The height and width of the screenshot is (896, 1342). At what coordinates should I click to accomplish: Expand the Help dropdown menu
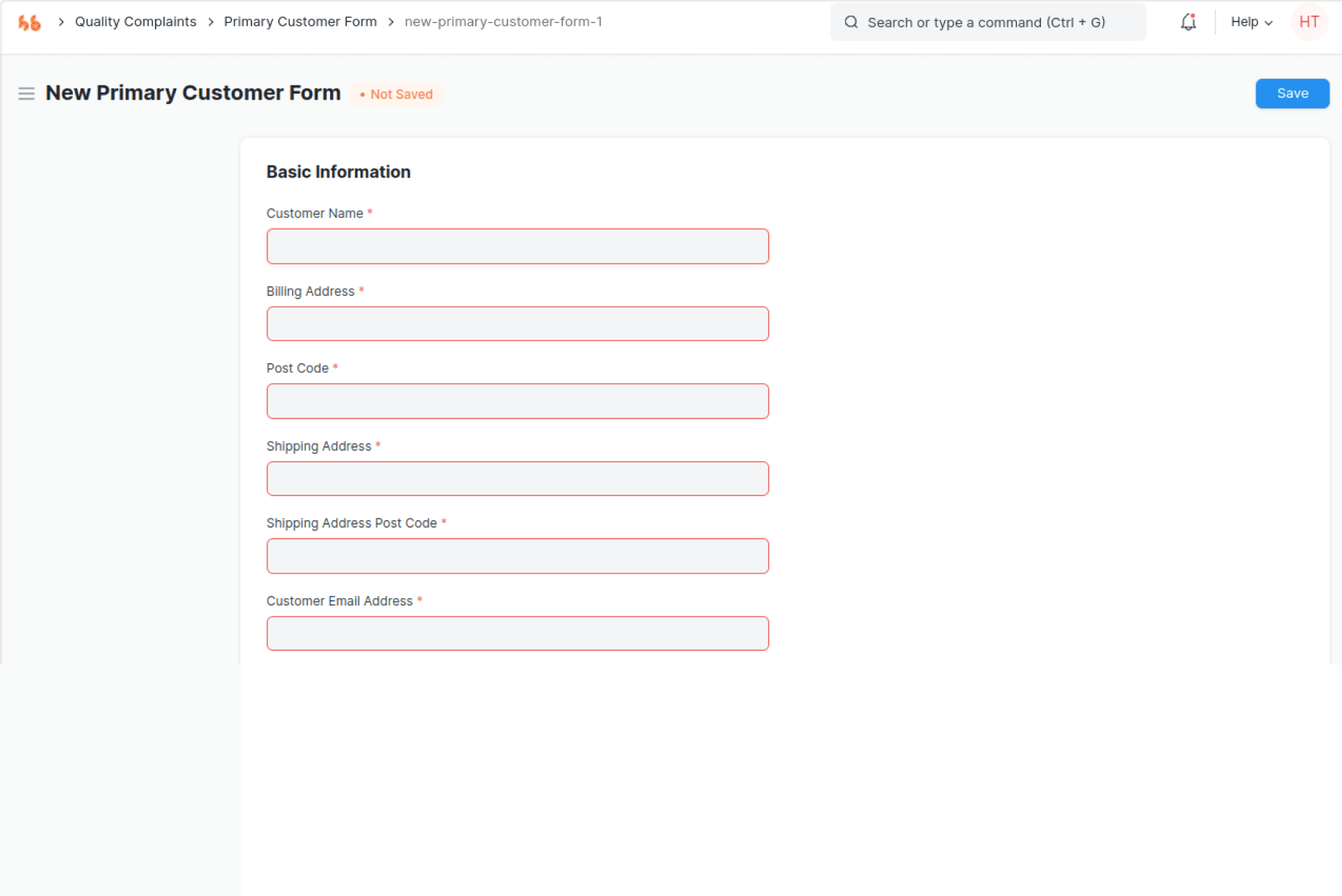tap(1251, 22)
